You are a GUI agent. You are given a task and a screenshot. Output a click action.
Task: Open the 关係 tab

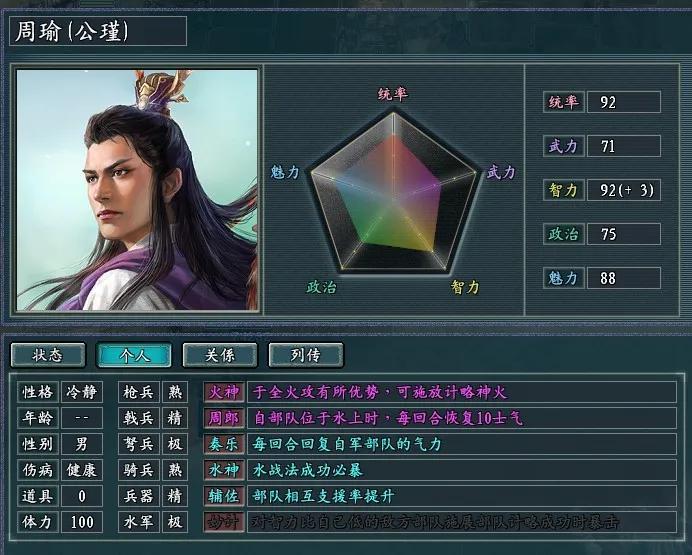pos(220,355)
